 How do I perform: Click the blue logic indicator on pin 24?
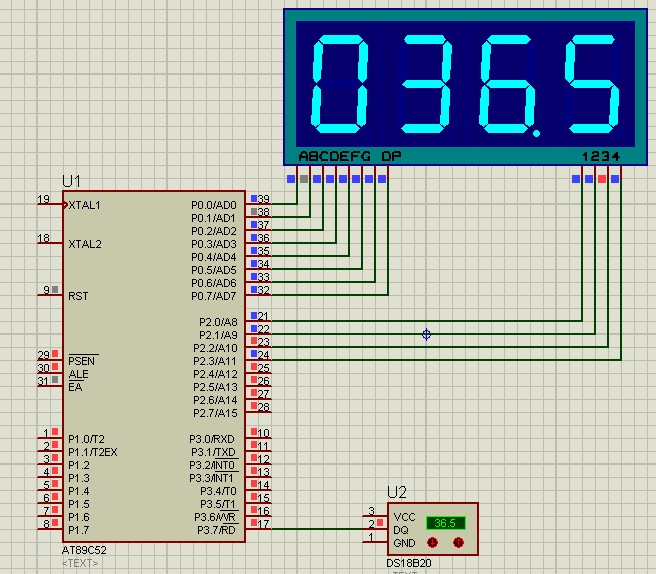[x=254, y=354]
